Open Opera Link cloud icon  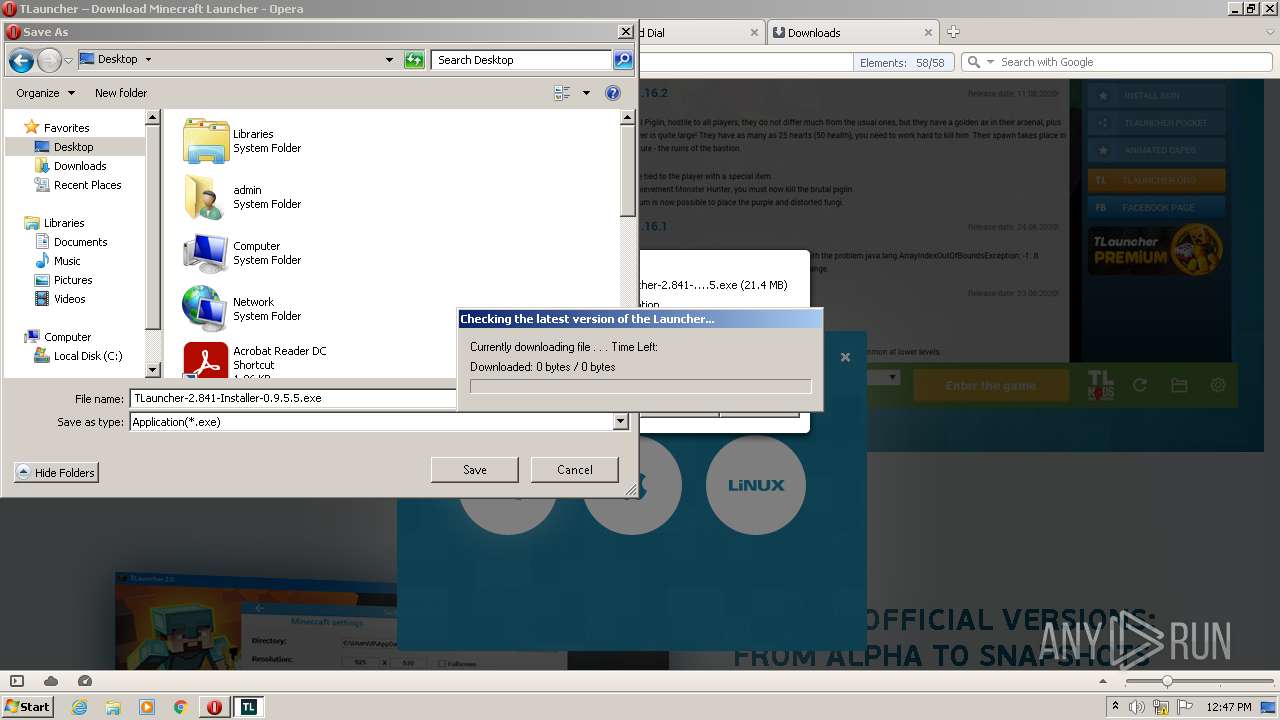[x=51, y=681]
